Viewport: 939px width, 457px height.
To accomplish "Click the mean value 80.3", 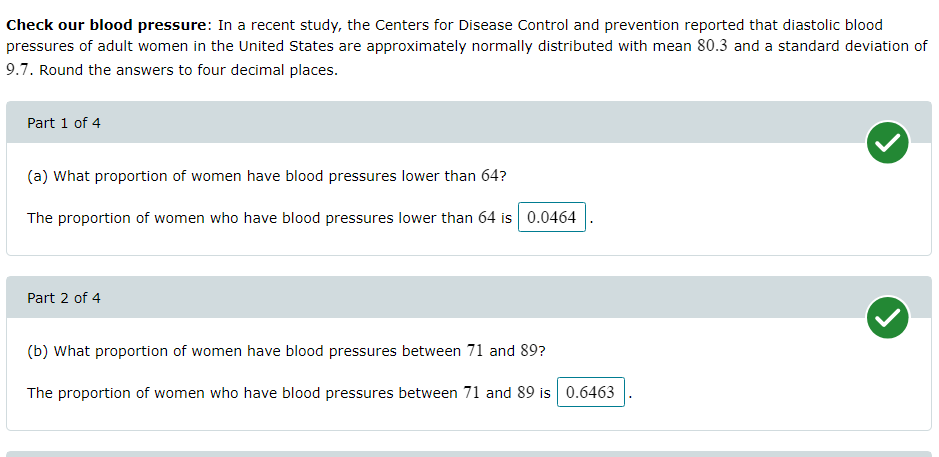I will coord(712,46).
